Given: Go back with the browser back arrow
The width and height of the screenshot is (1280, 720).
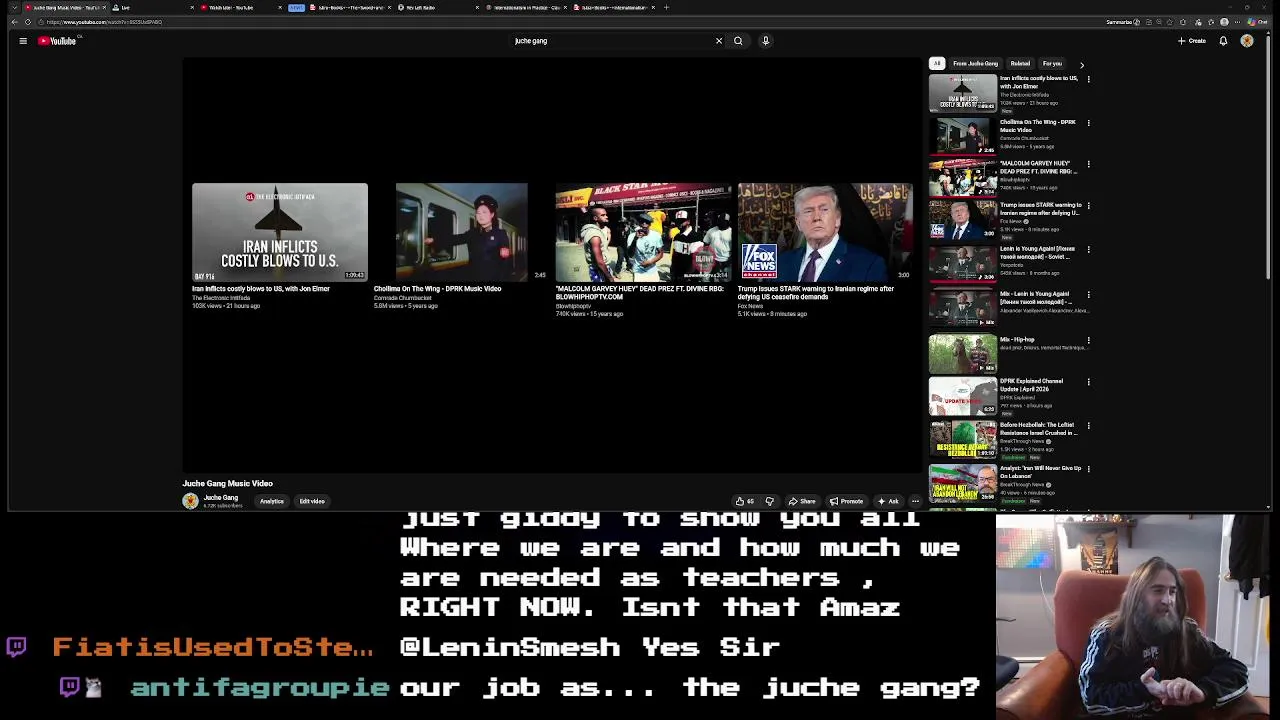Looking at the screenshot, I should 14,22.
